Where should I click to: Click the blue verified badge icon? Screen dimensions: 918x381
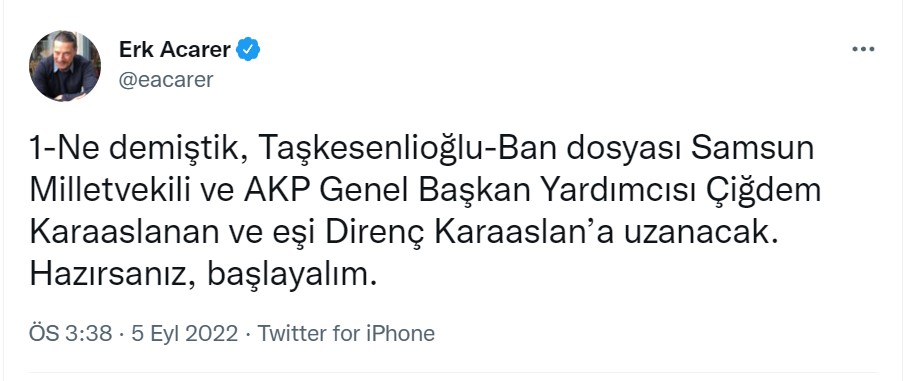[248, 50]
